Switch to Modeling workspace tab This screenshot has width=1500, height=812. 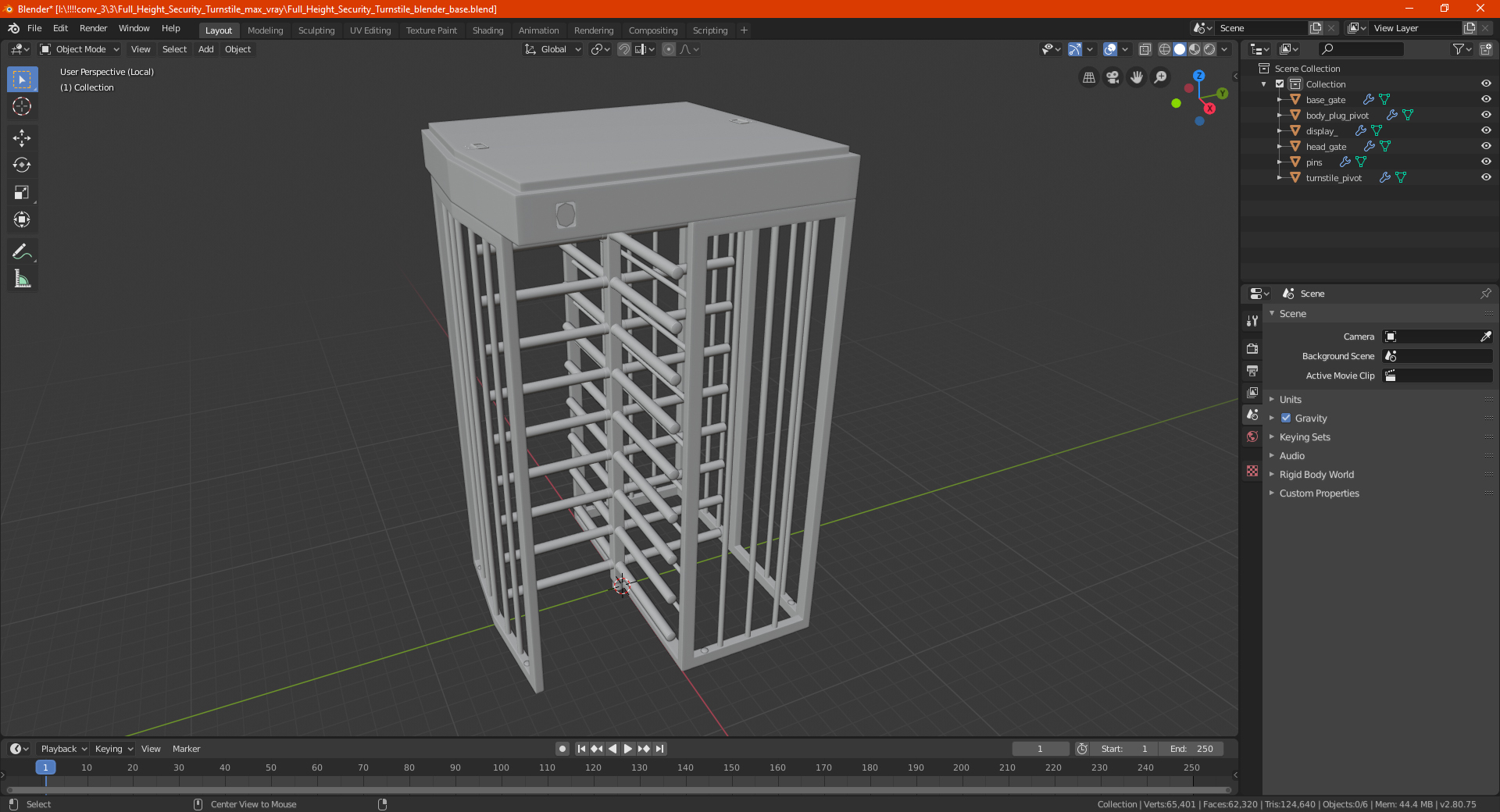click(265, 30)
